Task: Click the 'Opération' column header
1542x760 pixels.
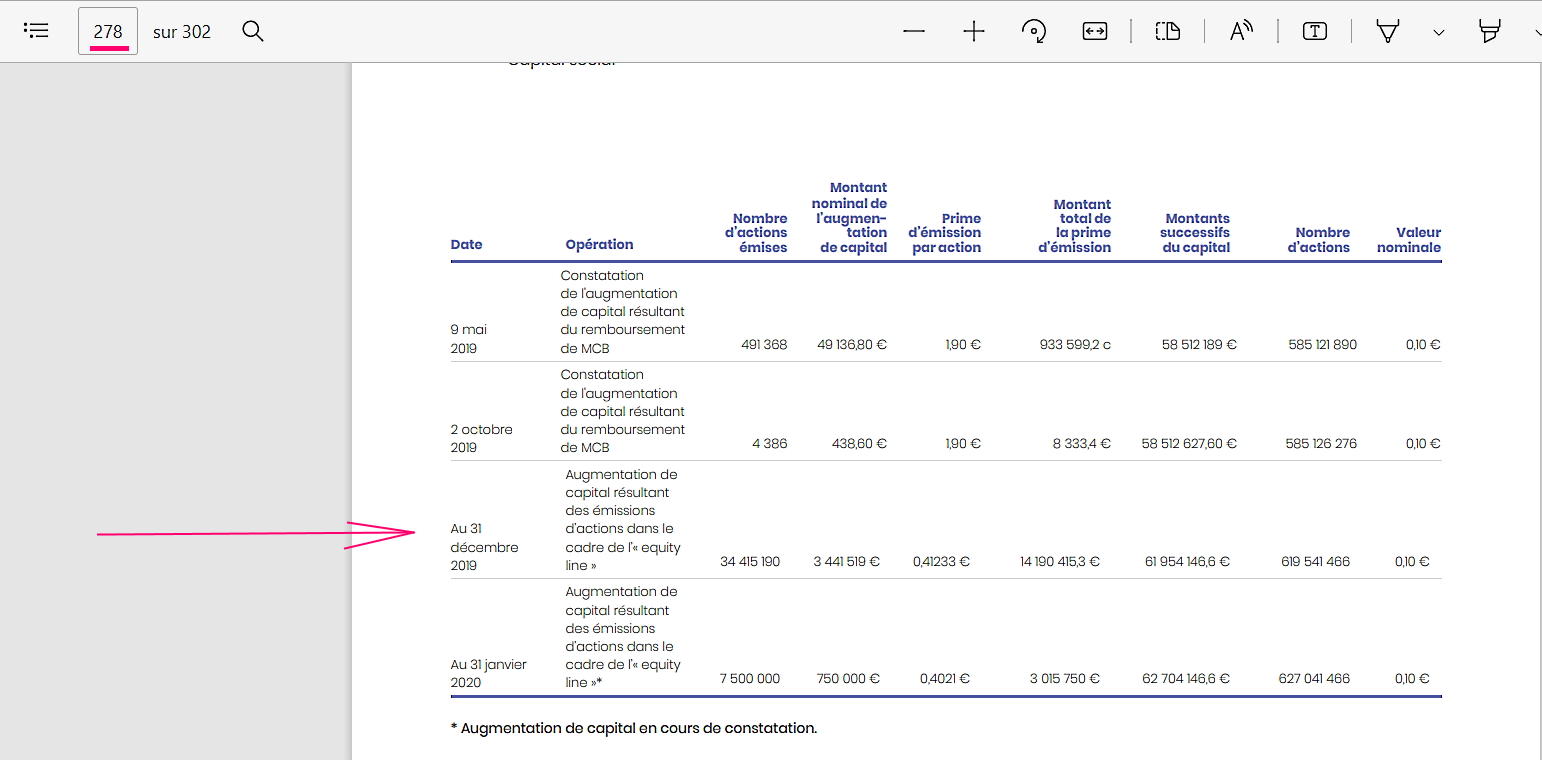Action: point(599,245)
